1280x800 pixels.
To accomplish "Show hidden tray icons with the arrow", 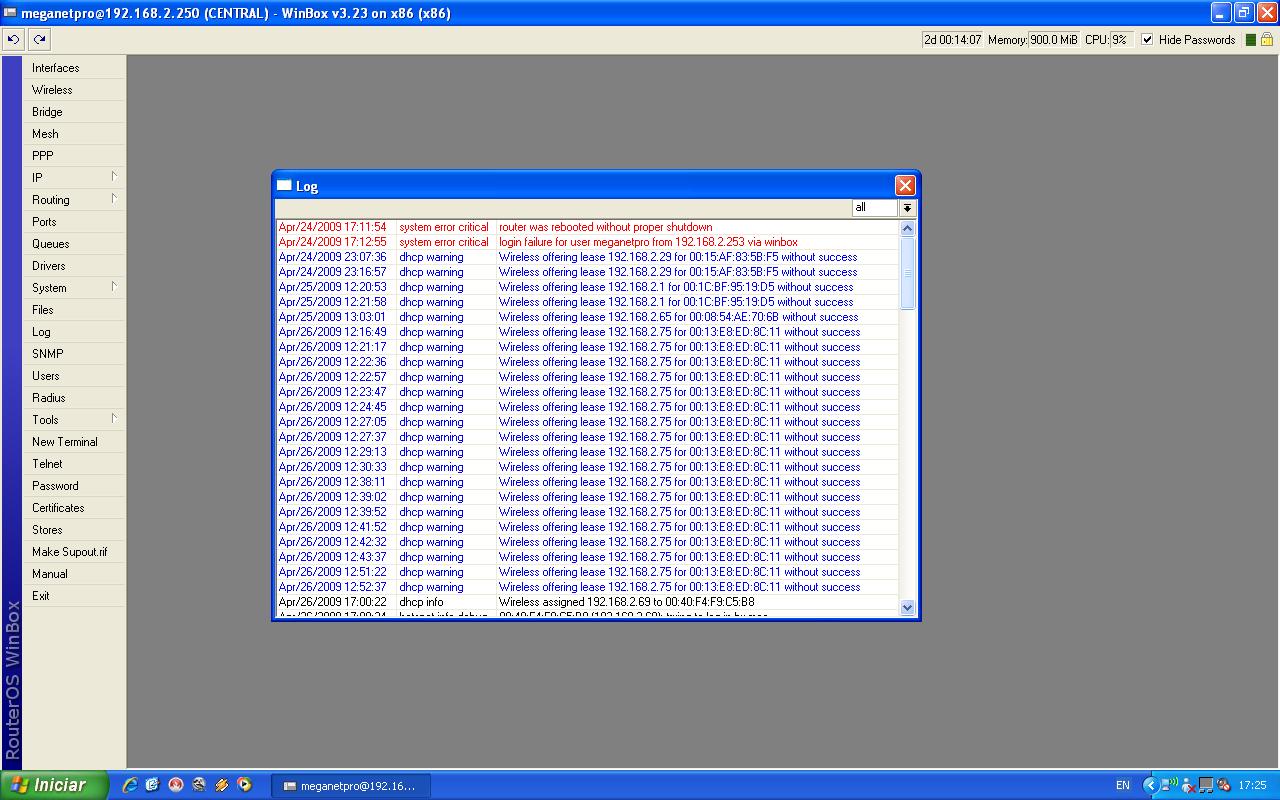I will pos(1150,785).
